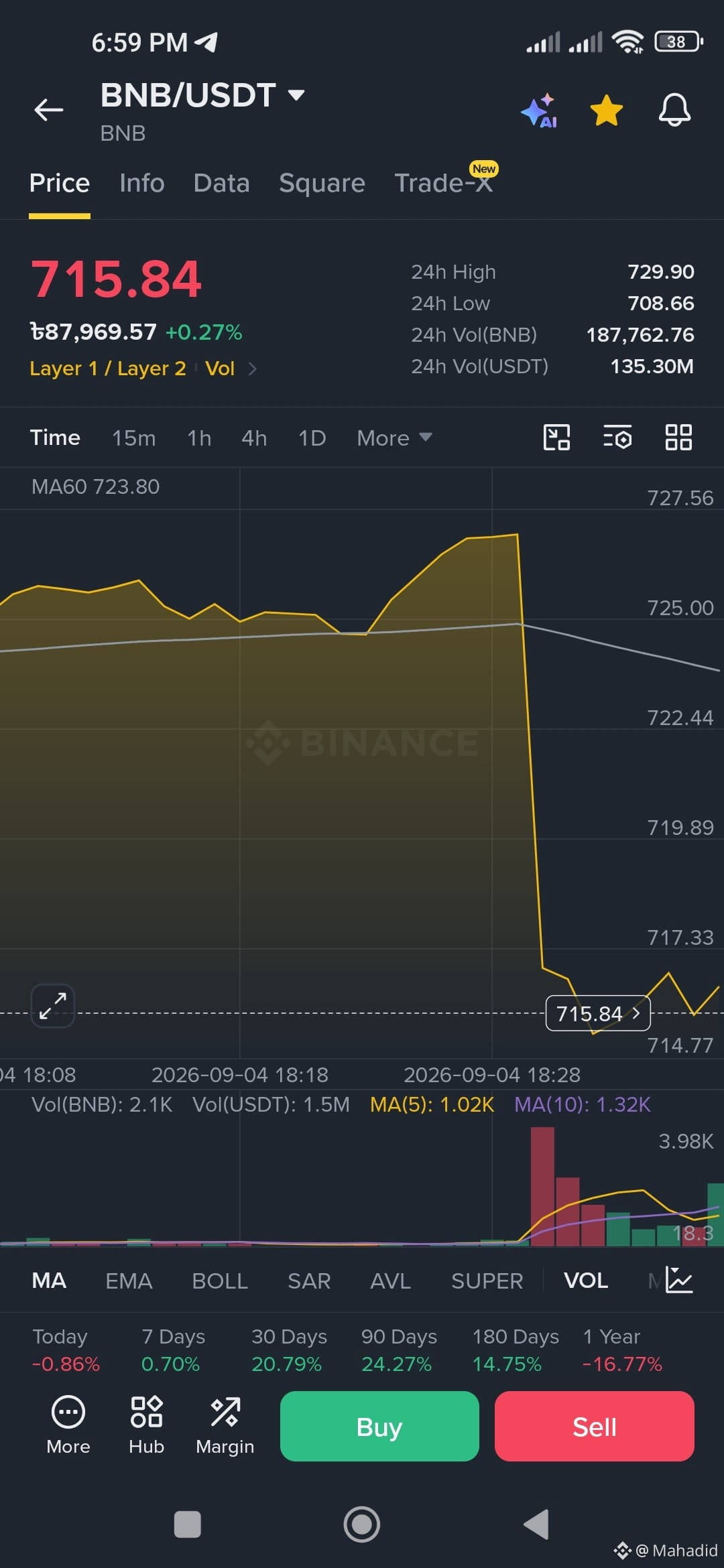Screen dimensions: 724x1568
Task: Tap the red Sell button
Action: point(595,1426)
